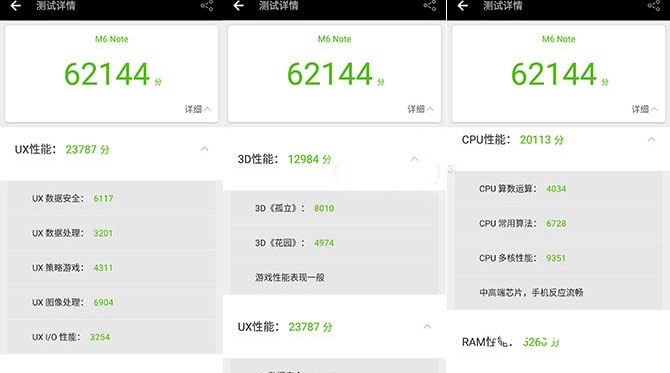670x373 pixels.
Task: Tap 测试详情 title in middle screen
Action: (279, 6)
